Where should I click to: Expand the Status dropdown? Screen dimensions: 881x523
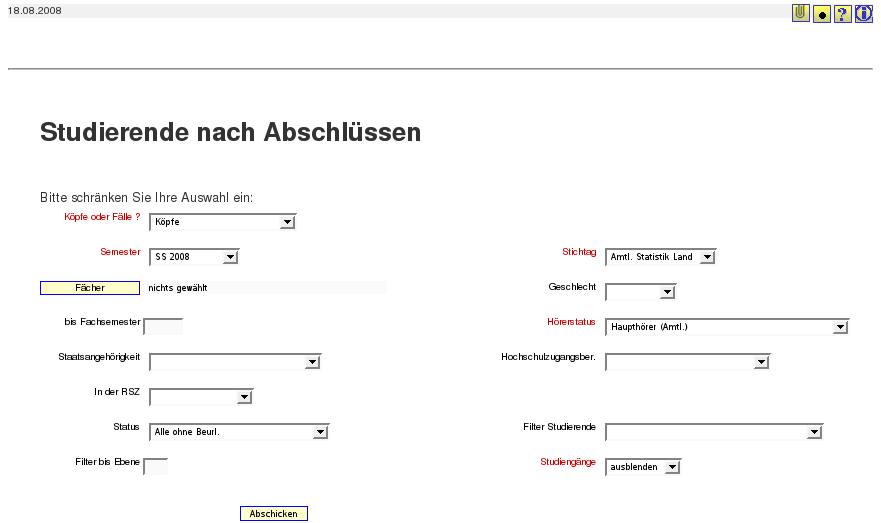click(x=239, y=432)
